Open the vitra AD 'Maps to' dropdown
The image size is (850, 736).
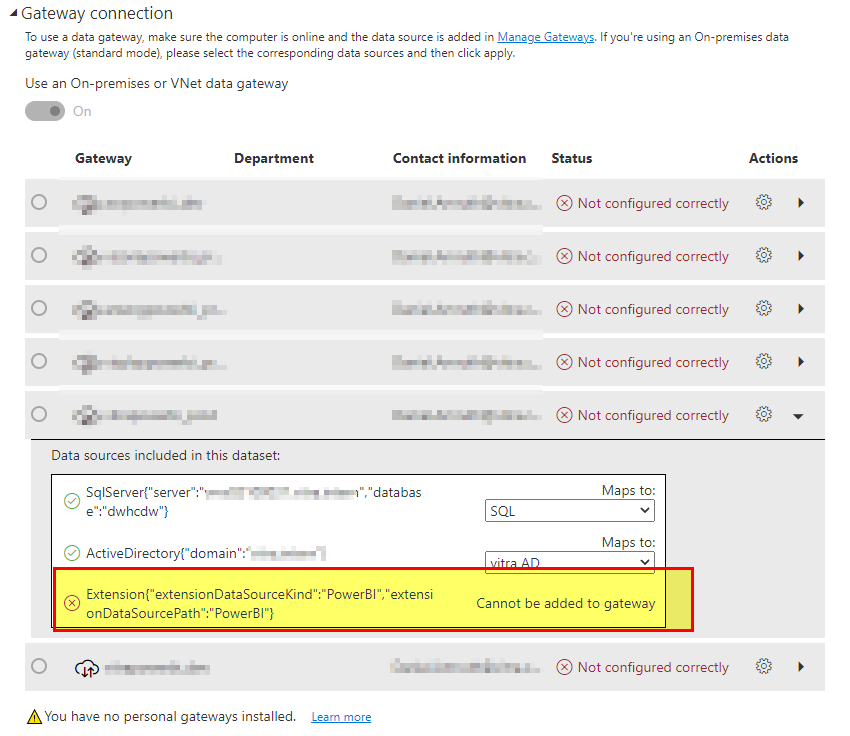[x=570, y=561]
